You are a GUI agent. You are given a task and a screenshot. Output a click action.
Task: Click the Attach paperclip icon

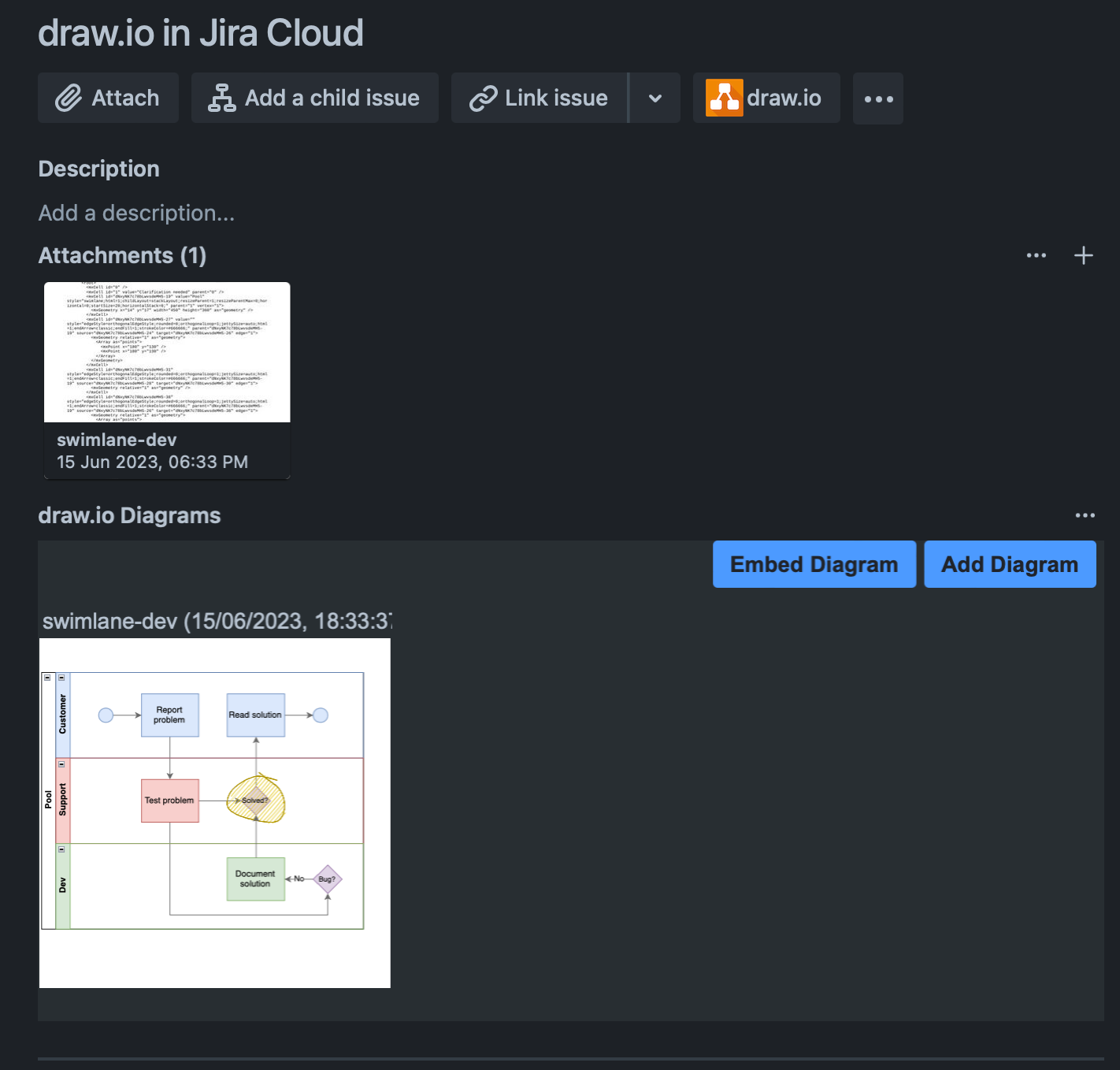(x=68, y=98)
